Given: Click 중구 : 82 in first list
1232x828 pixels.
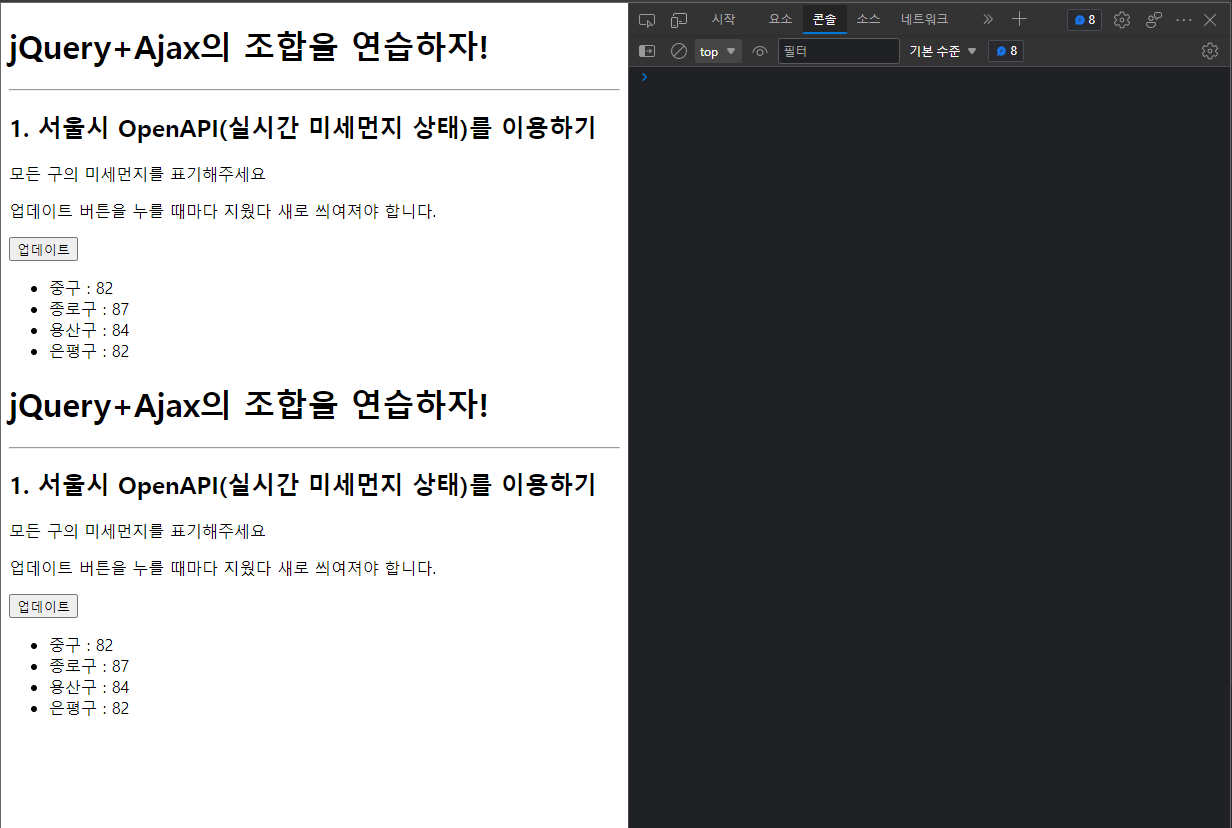Looking at the screenshot, I should tap(81, 288).
